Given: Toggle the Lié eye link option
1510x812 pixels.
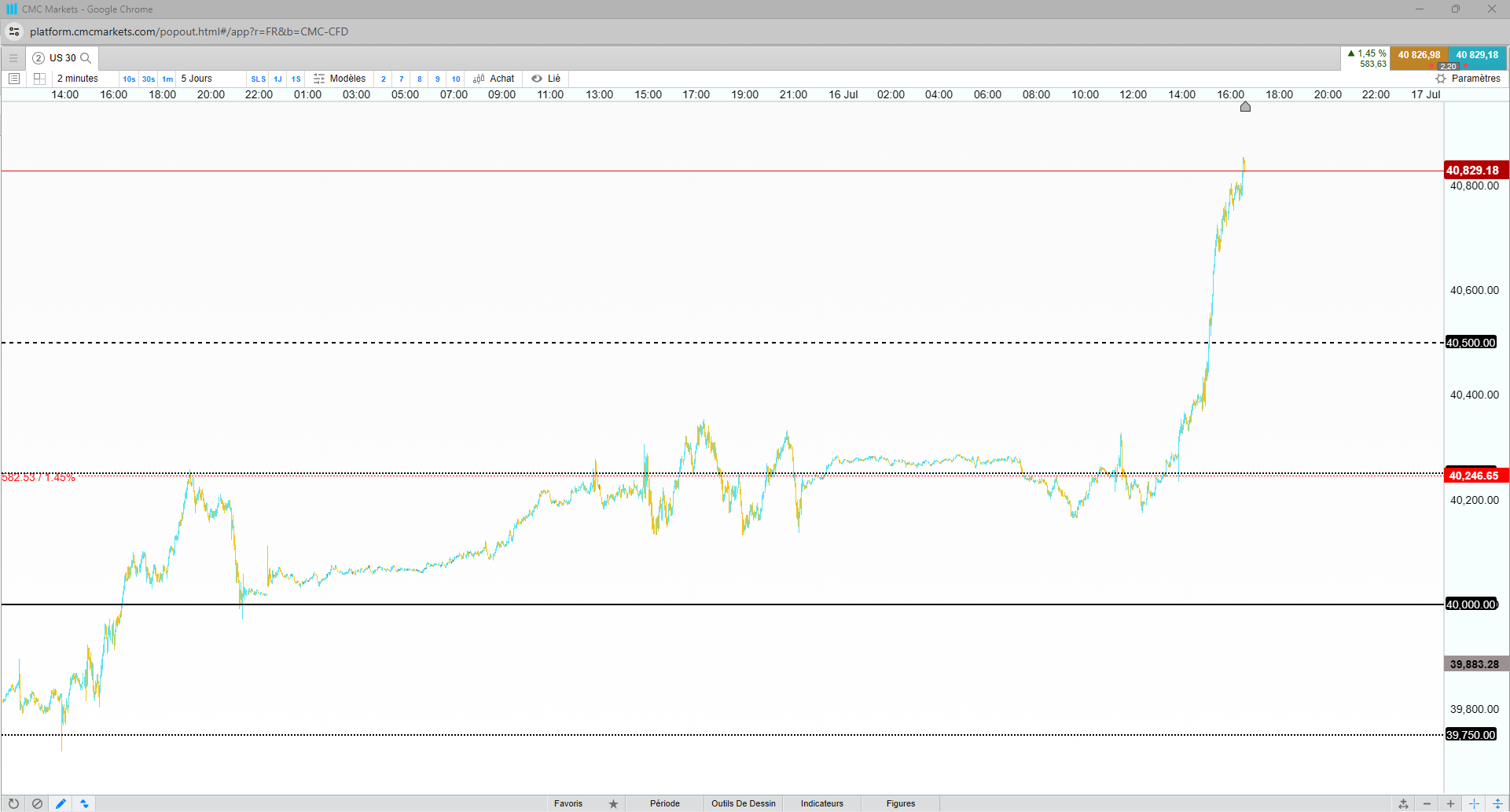Looking at the screenshot, I should point(546,79).
